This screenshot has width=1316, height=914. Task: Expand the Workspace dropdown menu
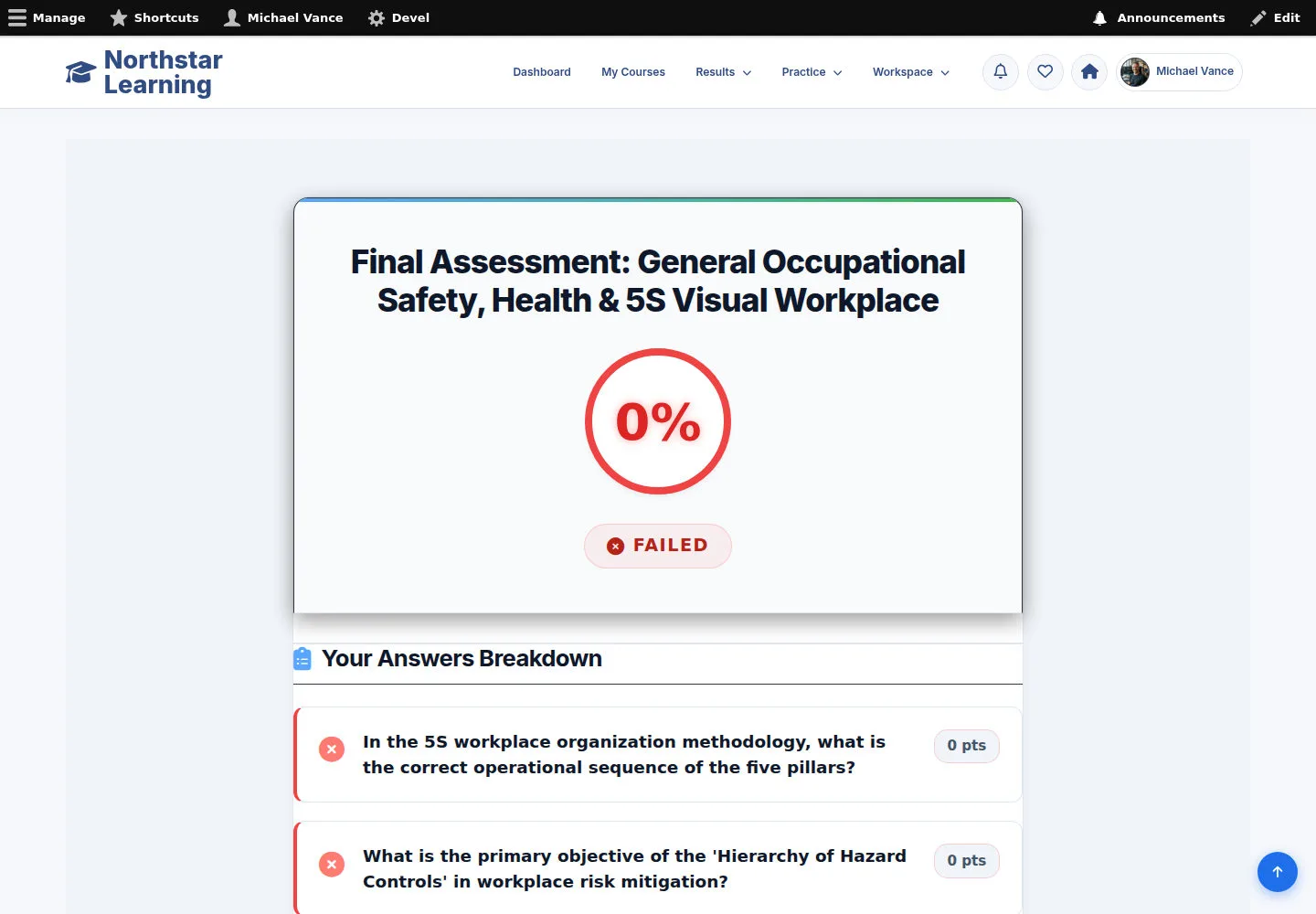911,72
